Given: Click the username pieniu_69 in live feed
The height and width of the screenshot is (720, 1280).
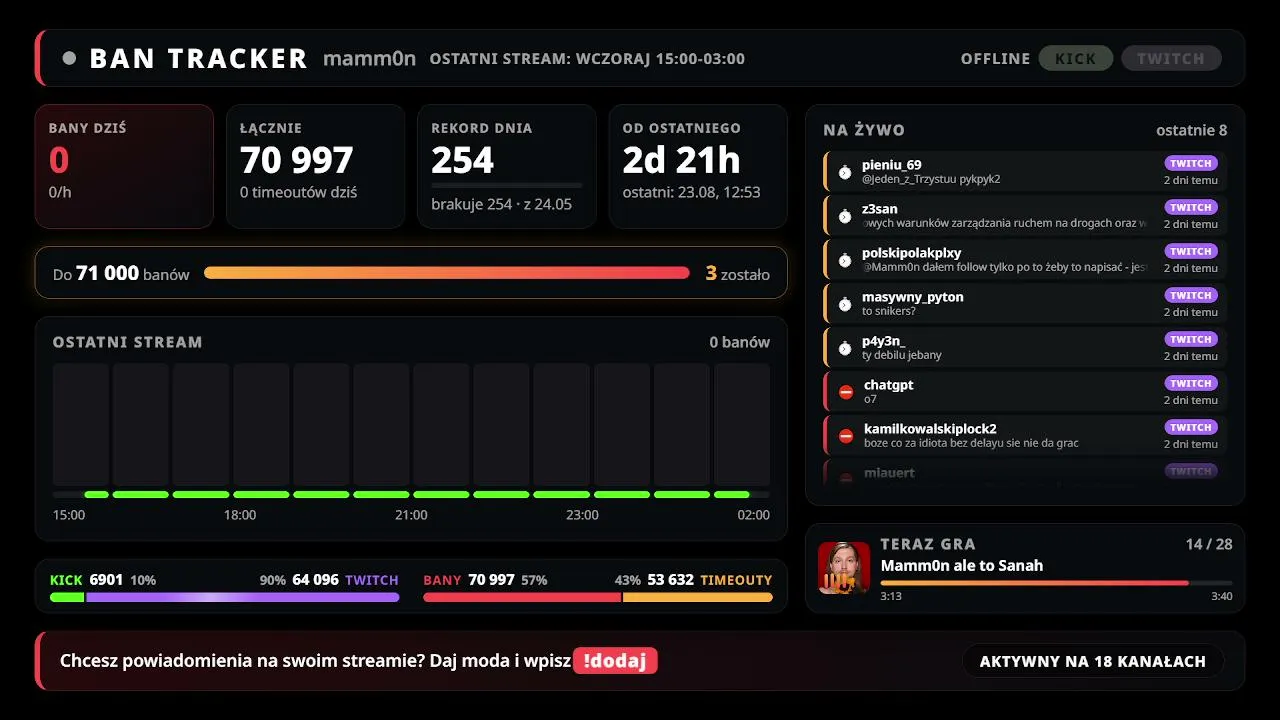Looking at the screenshot, I should click(892, 165).
